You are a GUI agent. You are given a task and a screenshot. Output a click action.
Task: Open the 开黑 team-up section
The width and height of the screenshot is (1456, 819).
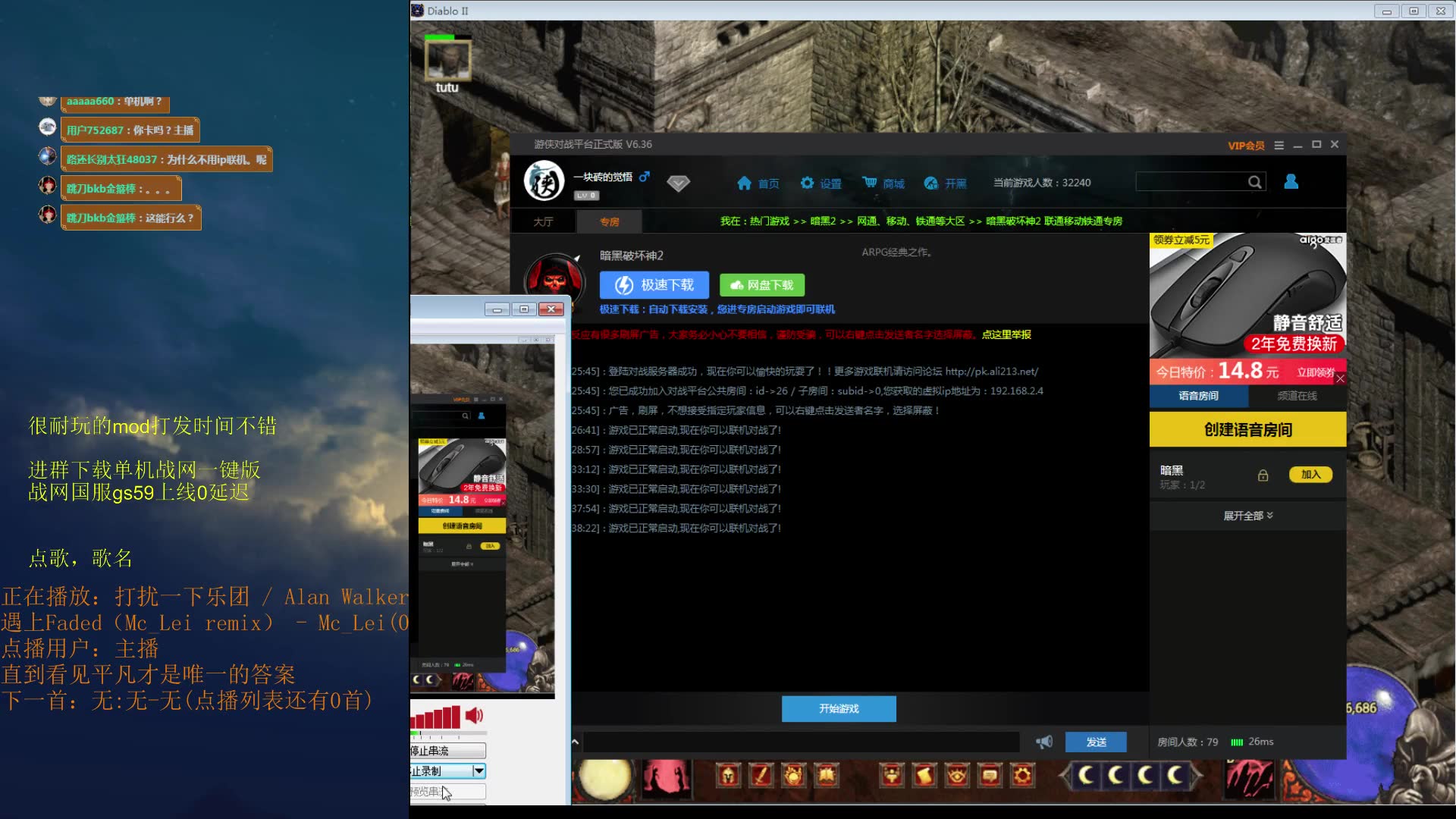coord(945,183)
